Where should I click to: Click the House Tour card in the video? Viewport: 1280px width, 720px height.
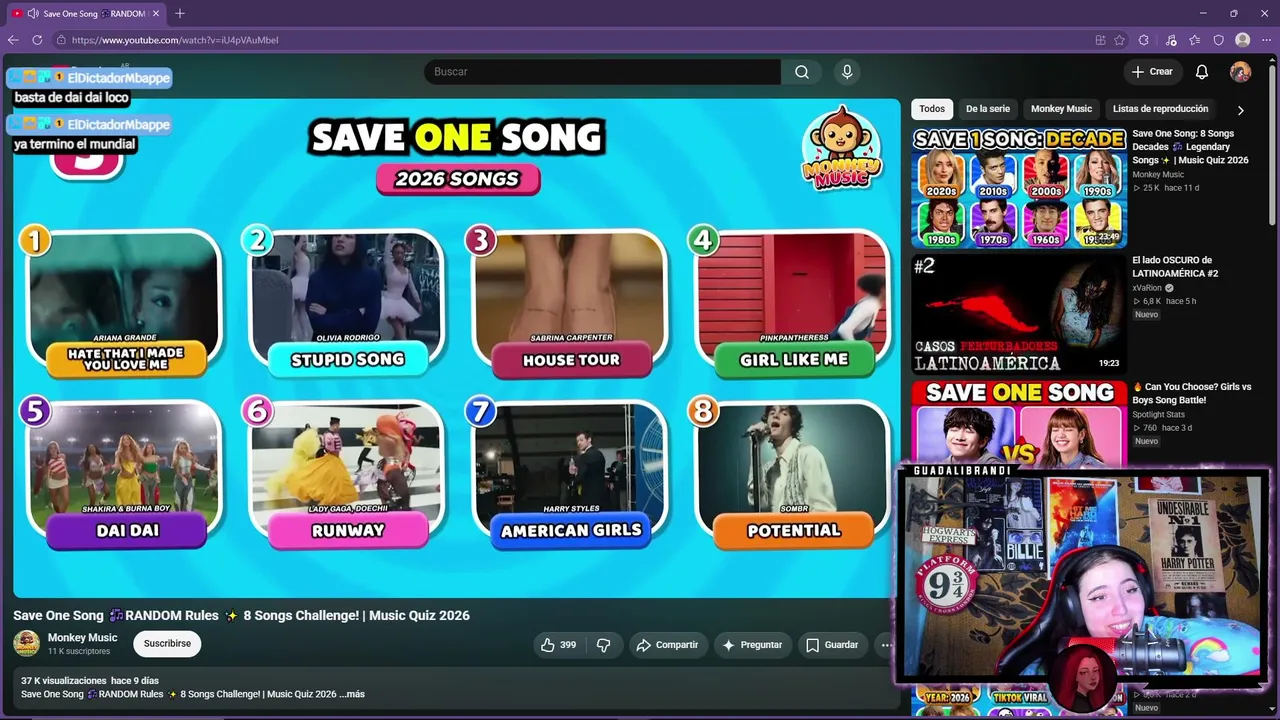[570, 303]
